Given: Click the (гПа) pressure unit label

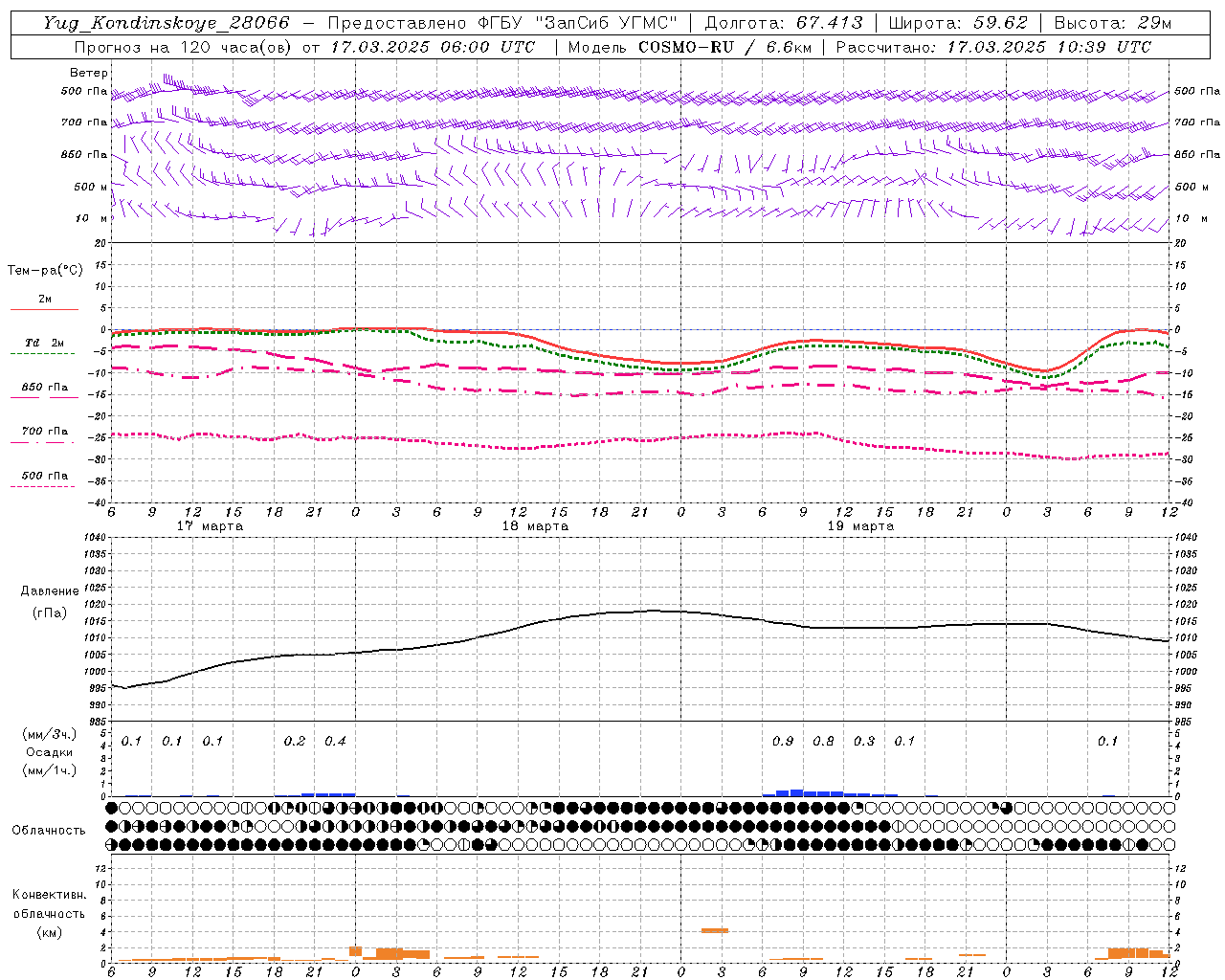Looking at the screenshot, I should coord(50,613).
